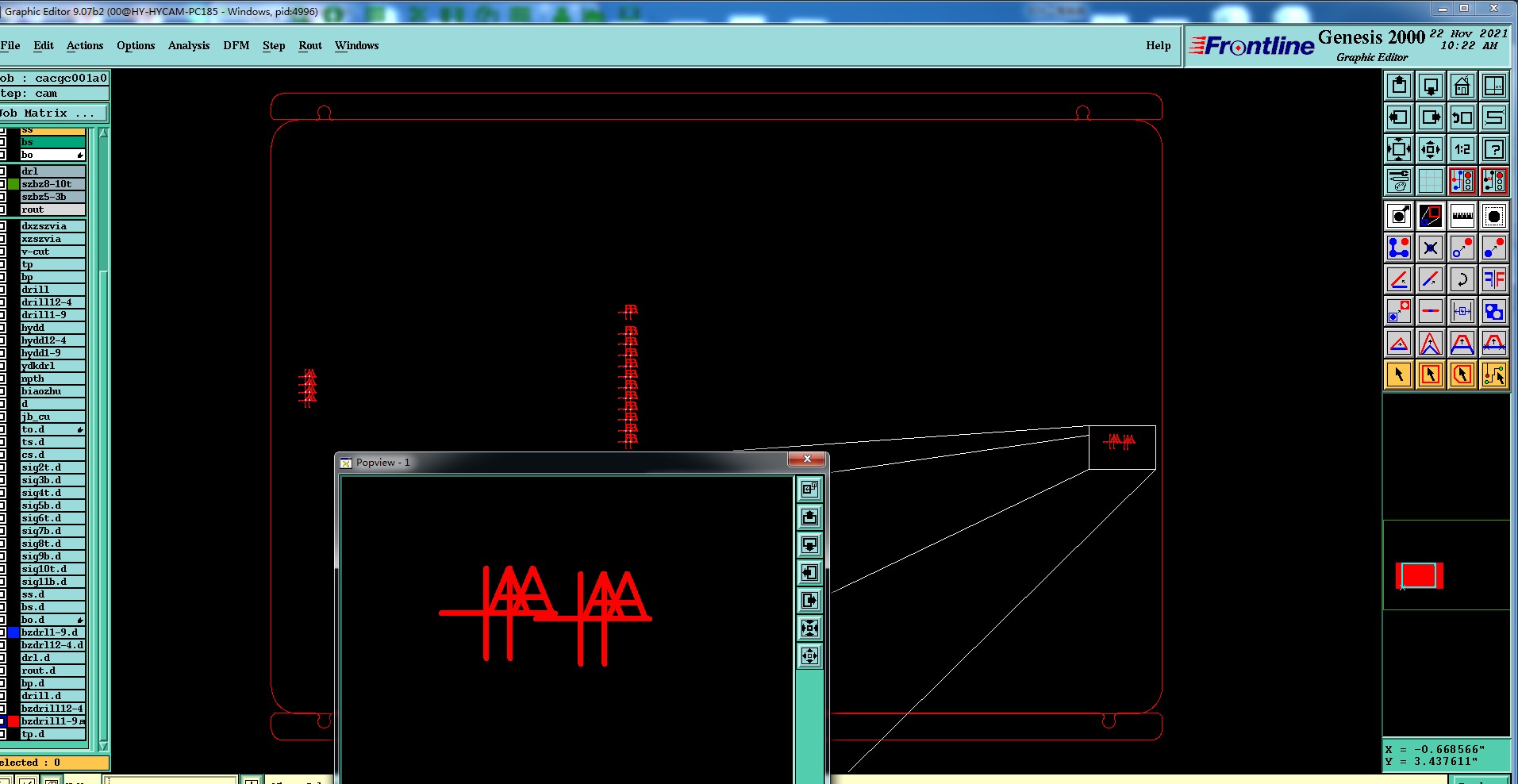1518x784 pixels.
Task: Click the zoom in icon with four arrows
Action: [x=1399, y=149]
